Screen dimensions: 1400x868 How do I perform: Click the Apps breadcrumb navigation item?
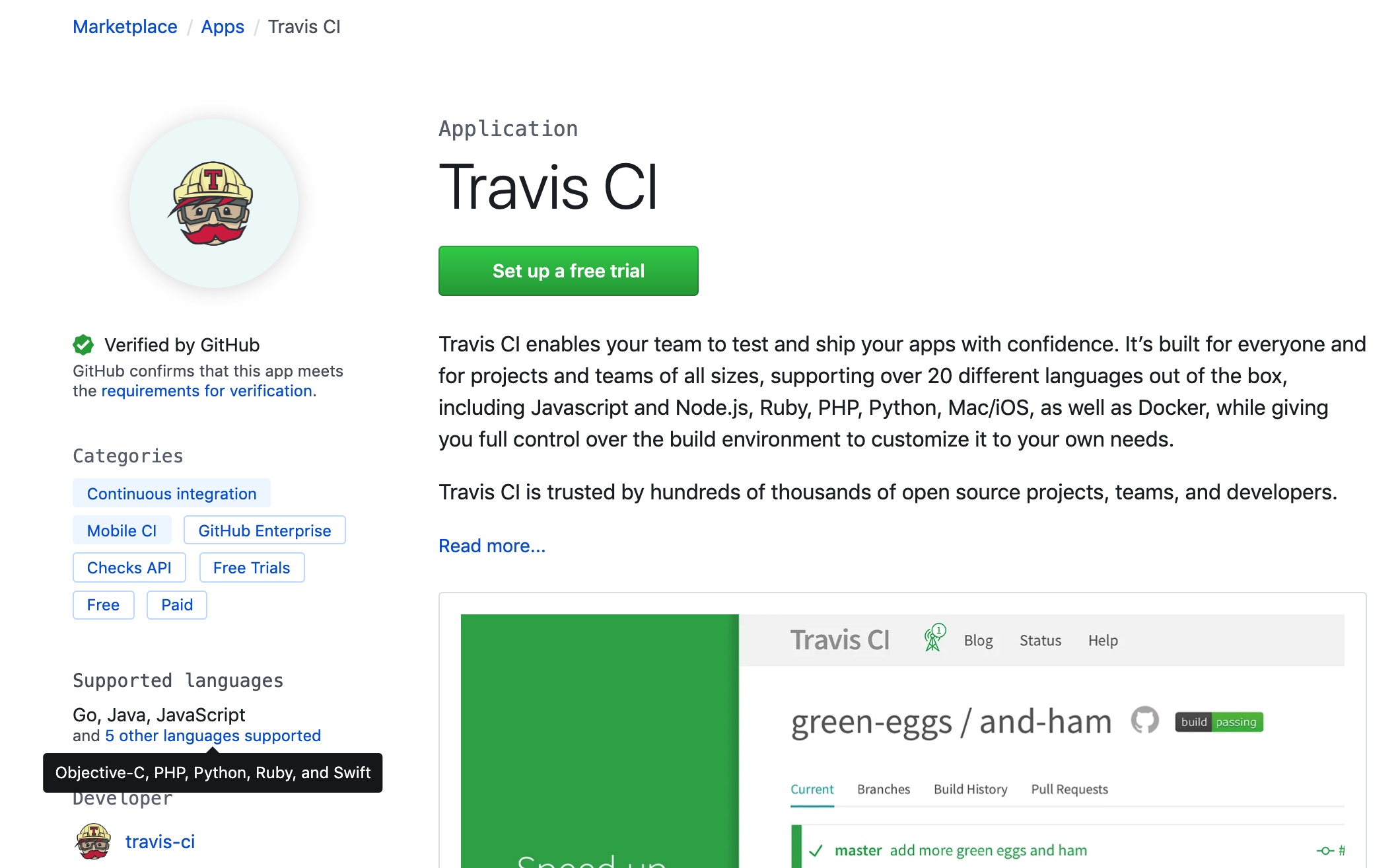(x=223, y=27)
